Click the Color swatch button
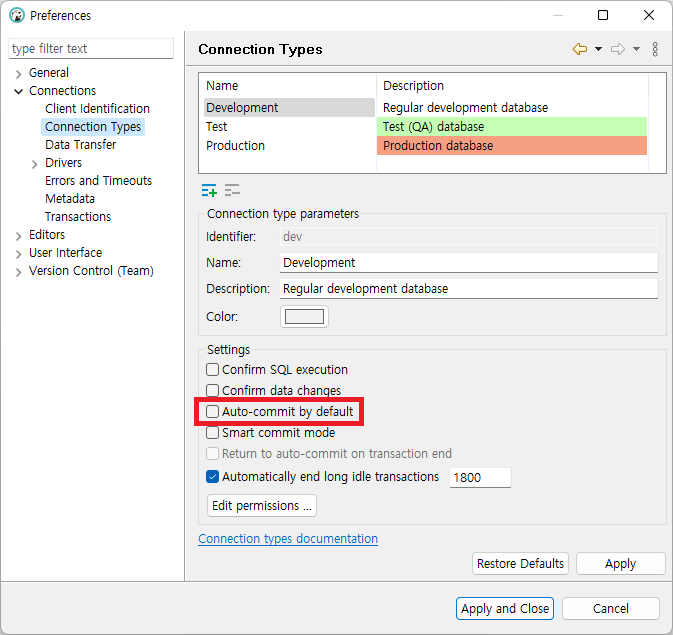This screenshot has height=635, width=673. point(305,317)
